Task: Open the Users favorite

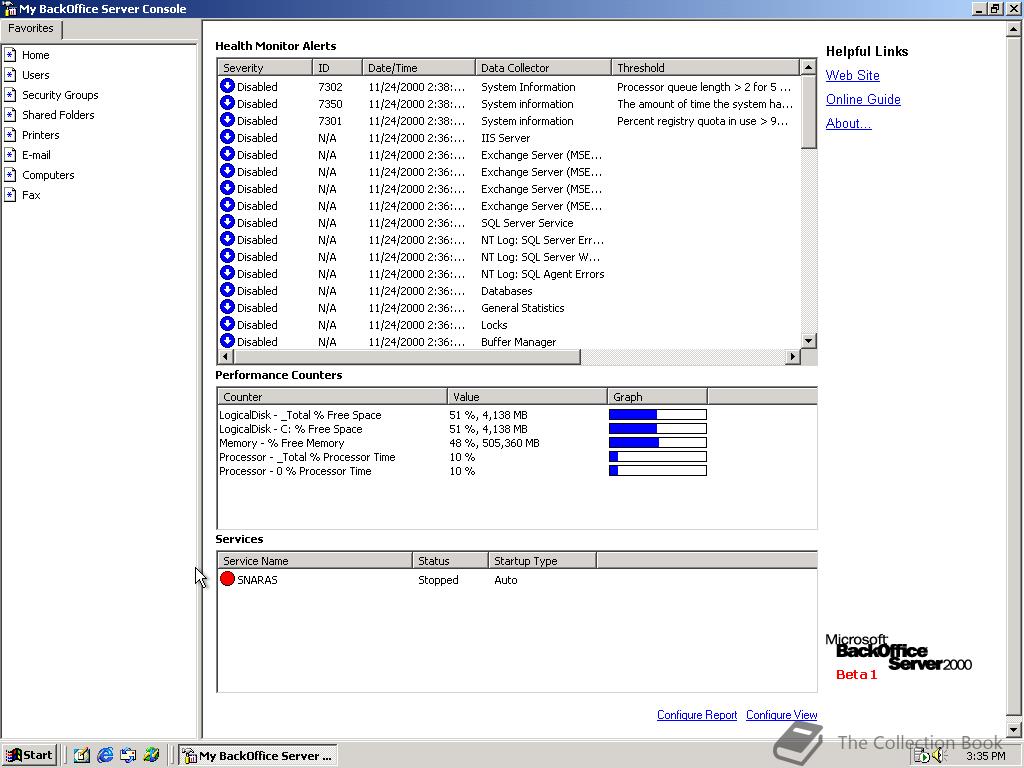Action: [35, 75]
